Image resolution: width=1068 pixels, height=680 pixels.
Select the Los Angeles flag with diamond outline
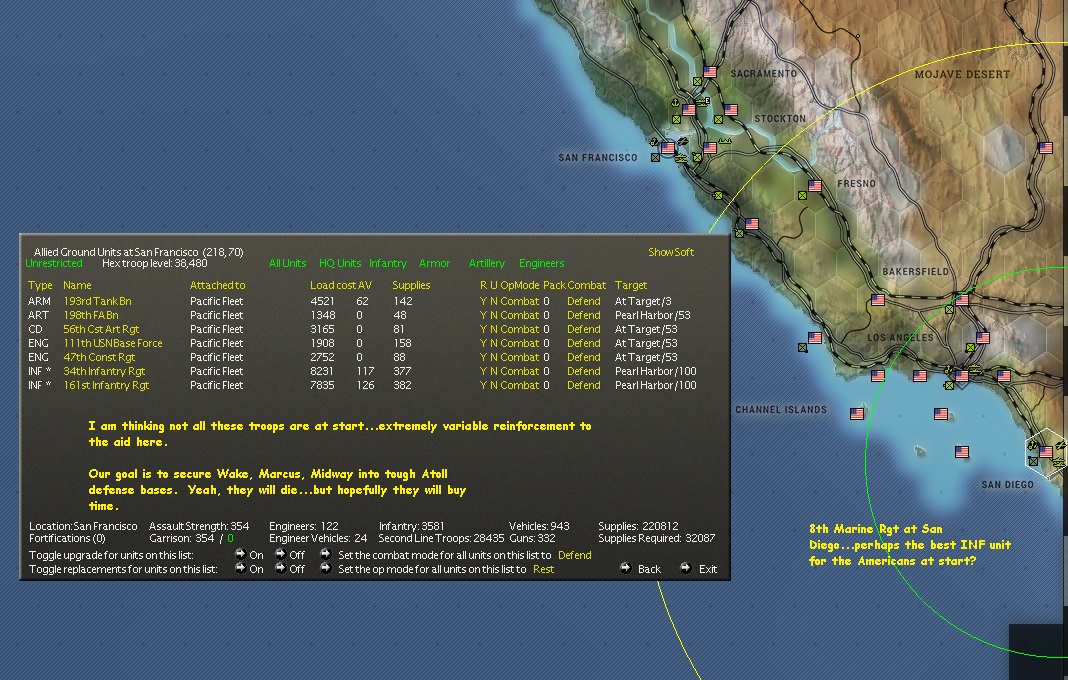click(x=962, y=375)
